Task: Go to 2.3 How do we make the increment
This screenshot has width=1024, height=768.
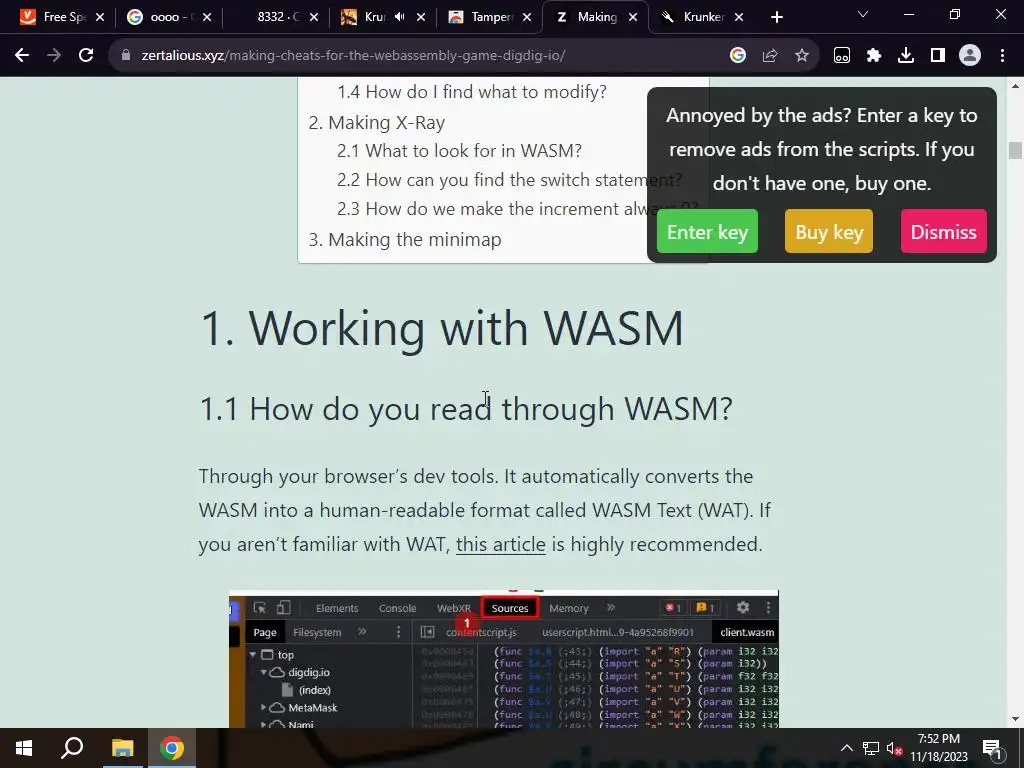Action: click(517, 209)
